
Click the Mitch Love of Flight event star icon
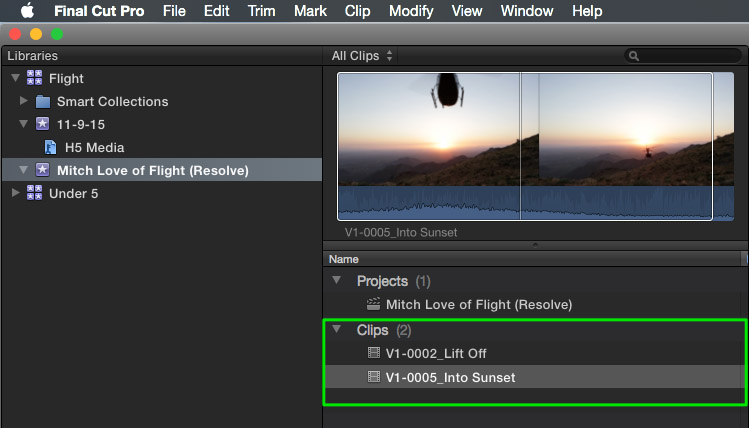43,170
